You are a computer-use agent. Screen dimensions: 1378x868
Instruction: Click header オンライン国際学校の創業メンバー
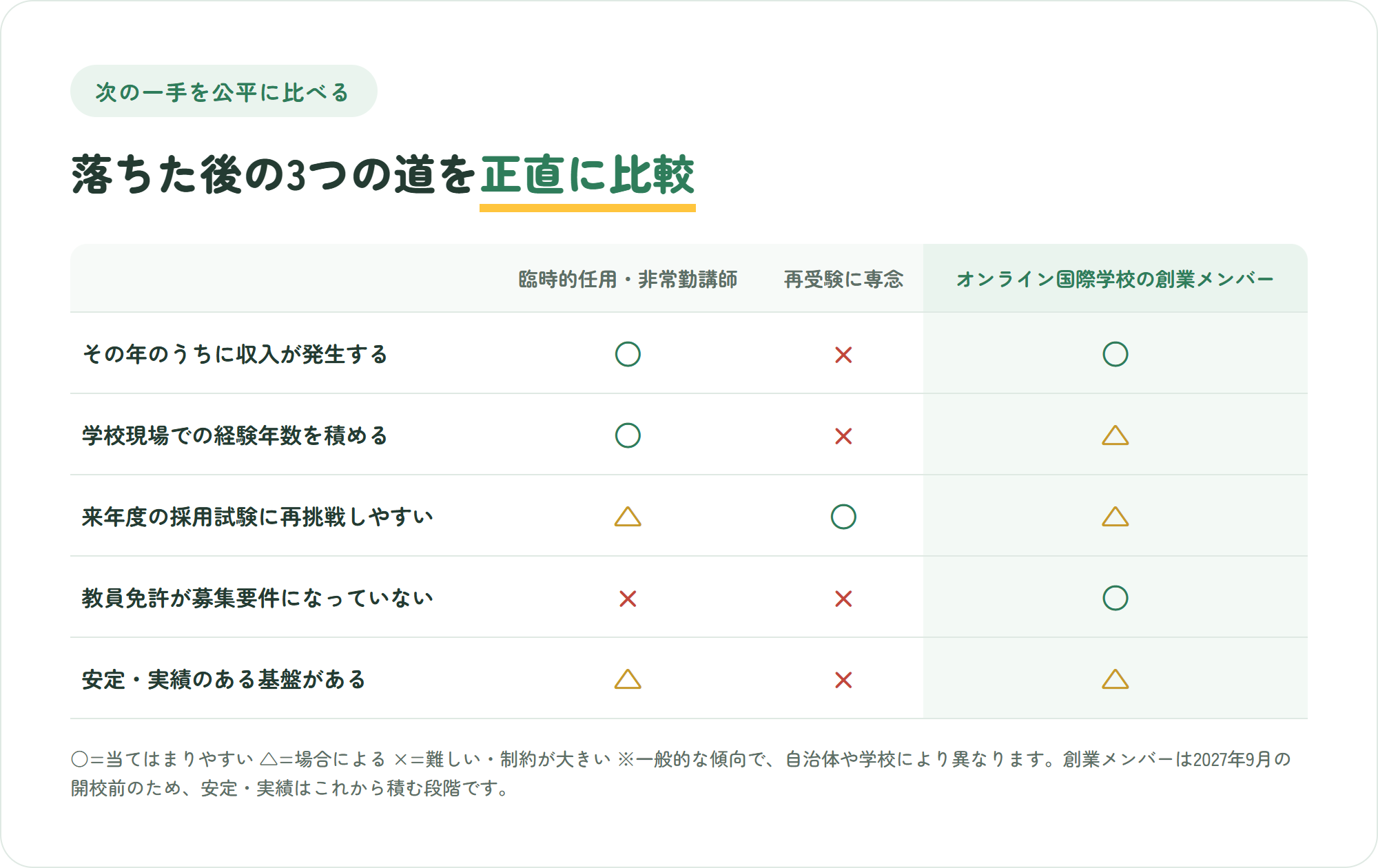point(1115,279)
